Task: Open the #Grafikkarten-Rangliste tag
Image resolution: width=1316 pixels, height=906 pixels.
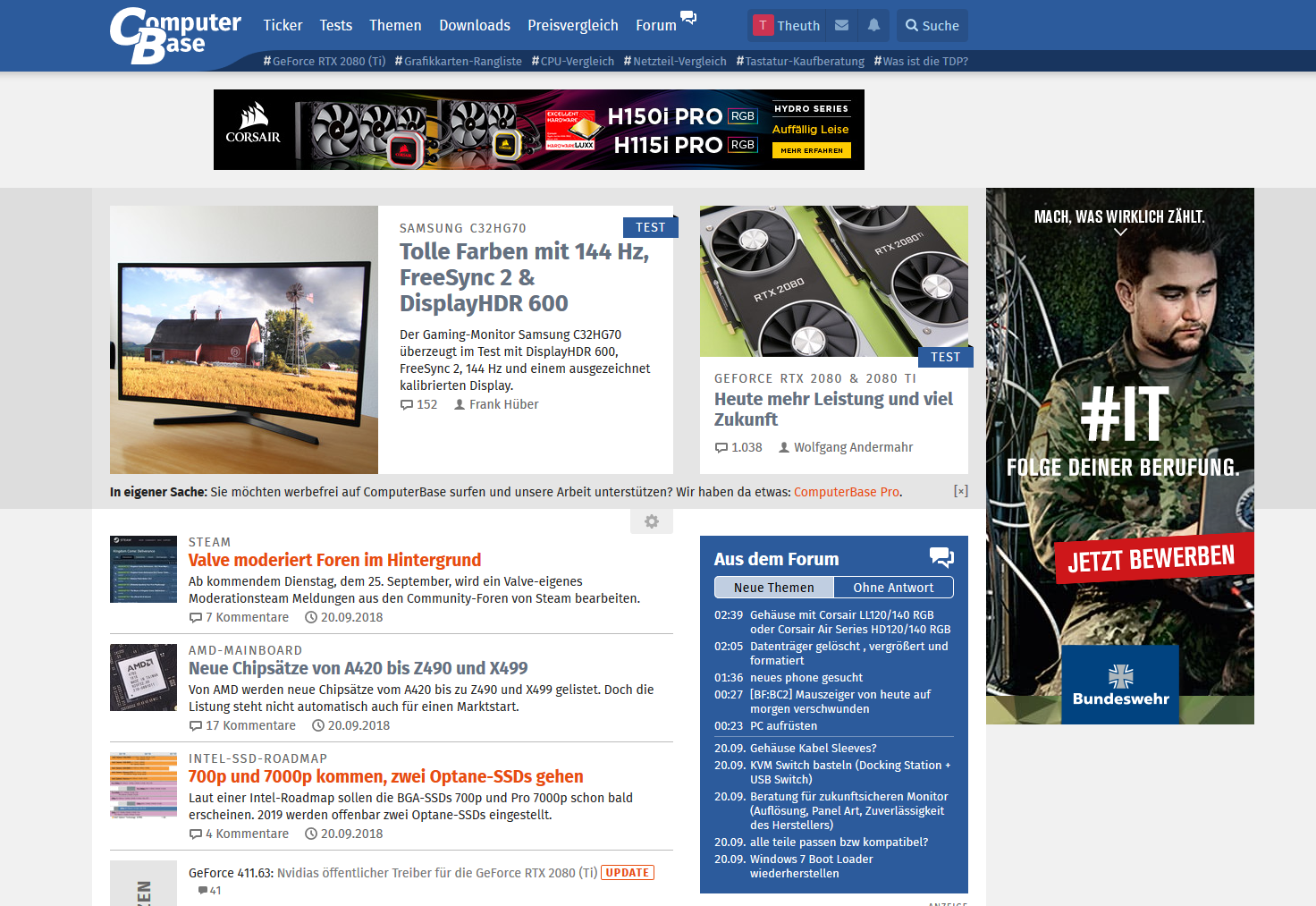Action: pos(458,61)
